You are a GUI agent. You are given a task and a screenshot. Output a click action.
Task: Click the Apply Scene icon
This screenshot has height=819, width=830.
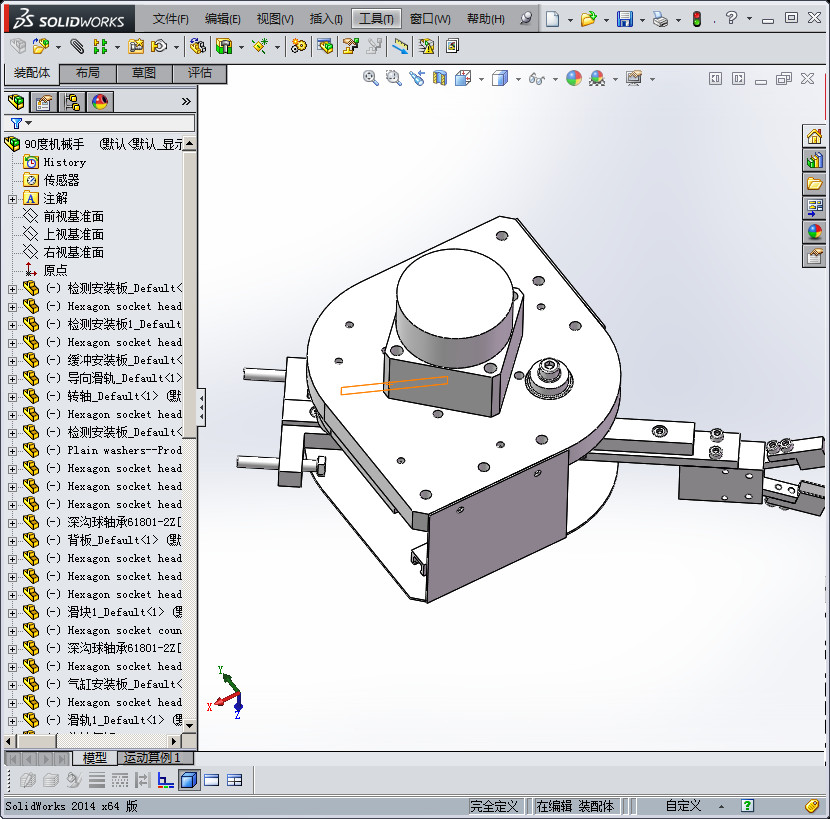[597, 78]
